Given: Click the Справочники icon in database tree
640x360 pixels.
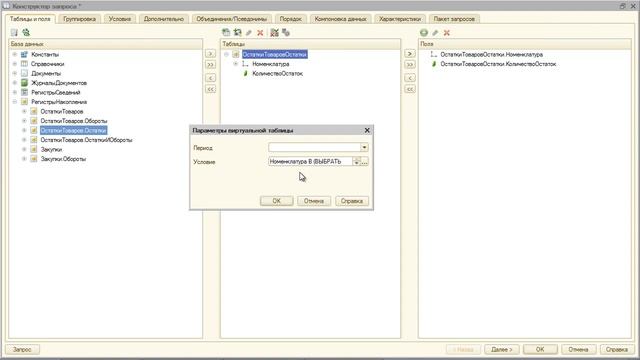Looking at the screenshot, I should 24,64.
